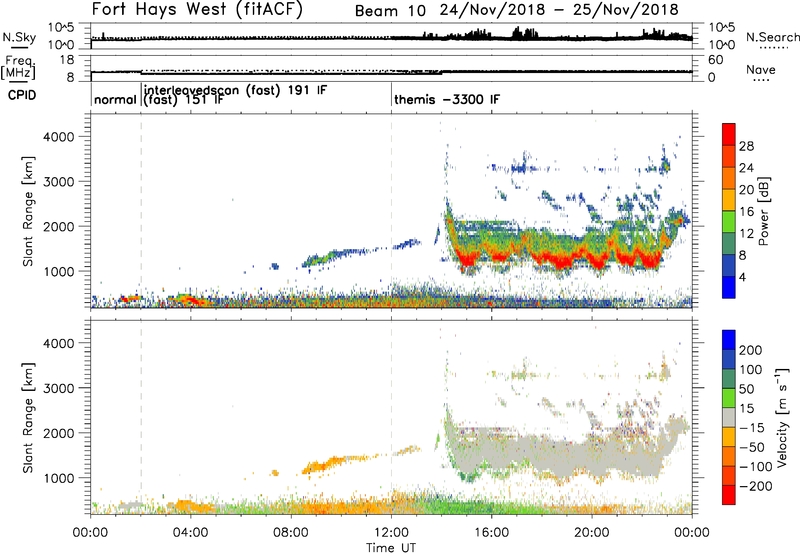800x554 pixels.
Task: Select the 'Freq. [MHz]' axis label
Action: click(19, 68)
